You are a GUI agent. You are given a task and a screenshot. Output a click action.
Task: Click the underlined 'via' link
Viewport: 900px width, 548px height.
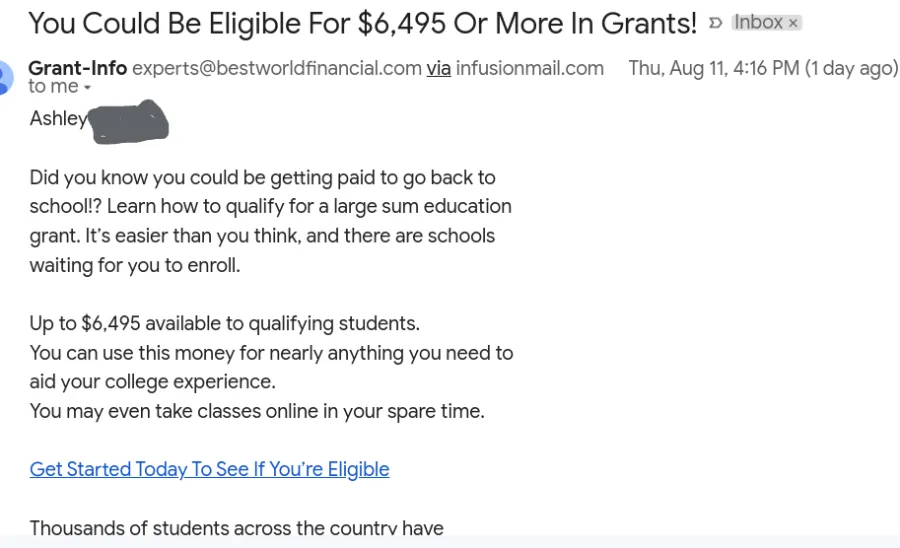[439, 68]
